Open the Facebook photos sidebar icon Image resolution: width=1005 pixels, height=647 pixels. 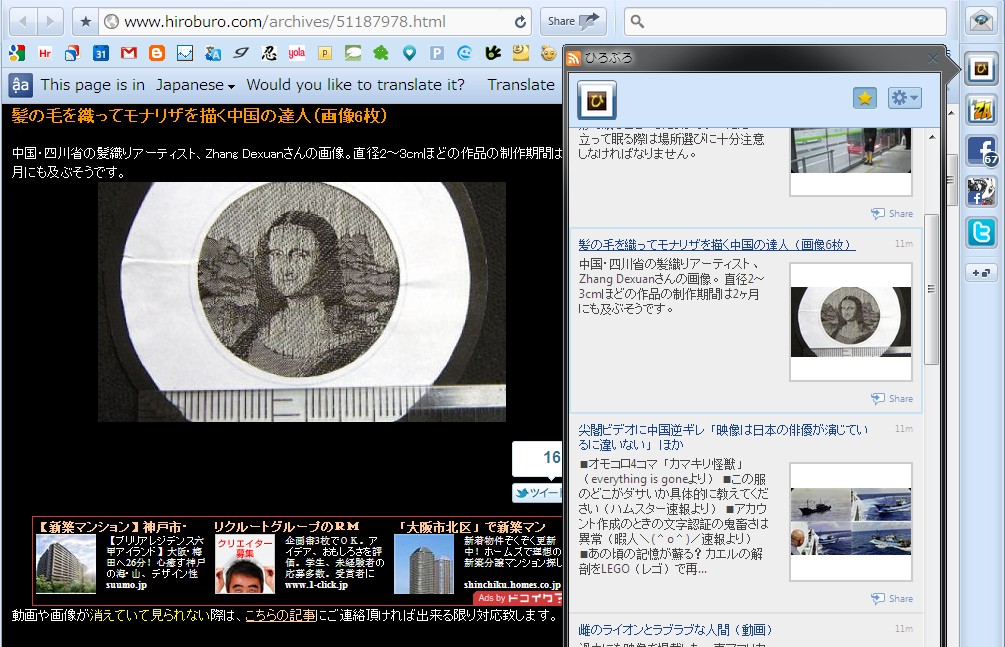click(x=981, y=191)
